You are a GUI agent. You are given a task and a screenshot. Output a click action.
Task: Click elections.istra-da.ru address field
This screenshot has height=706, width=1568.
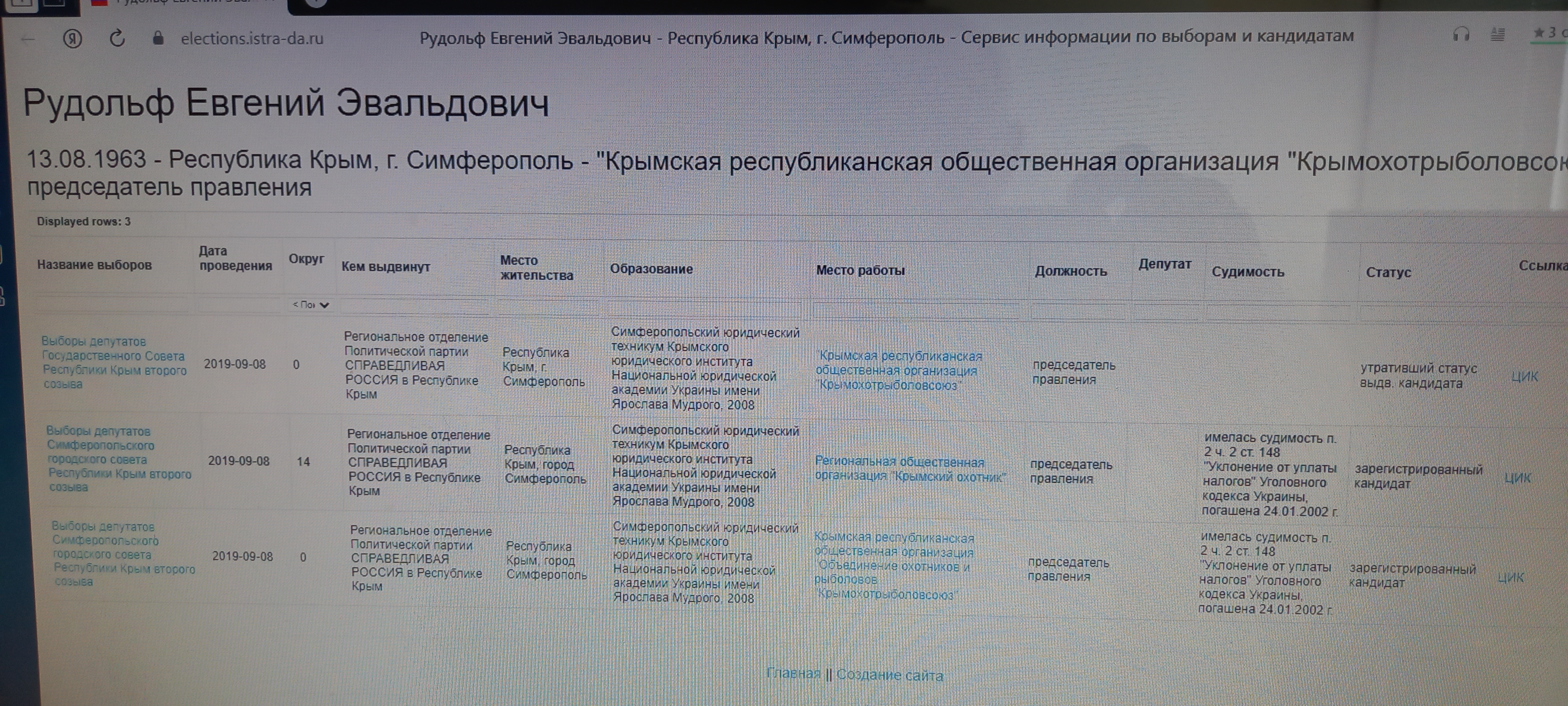click(x=252, y=38)
